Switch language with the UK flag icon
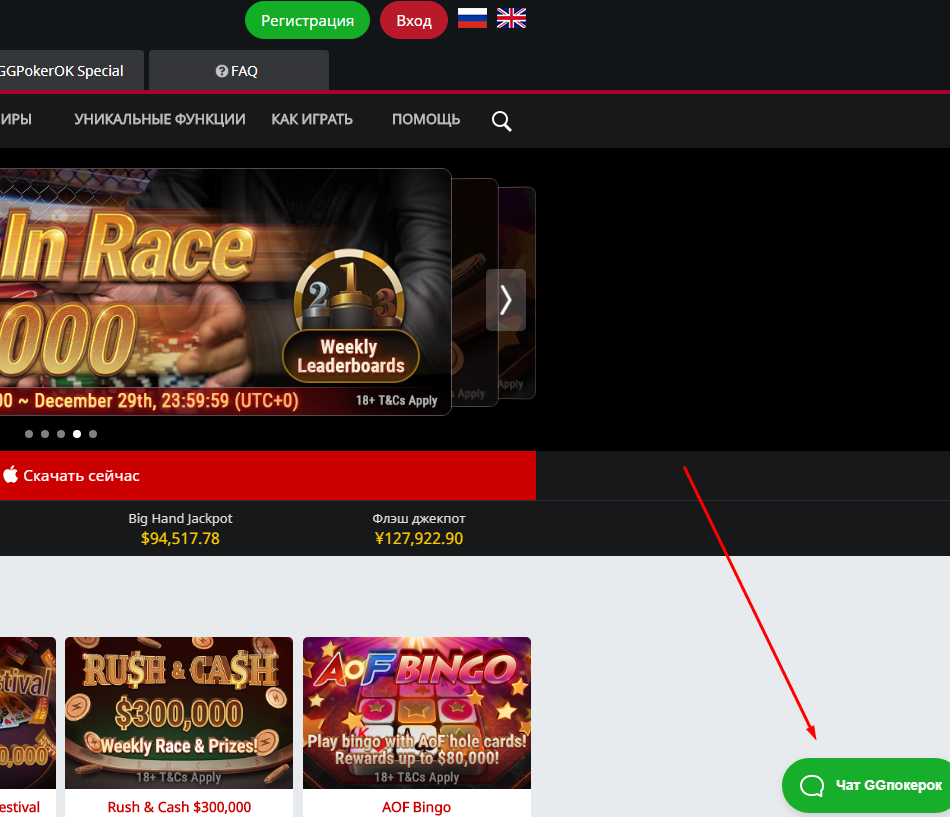The image size is (950, 817). click(511, 18)
